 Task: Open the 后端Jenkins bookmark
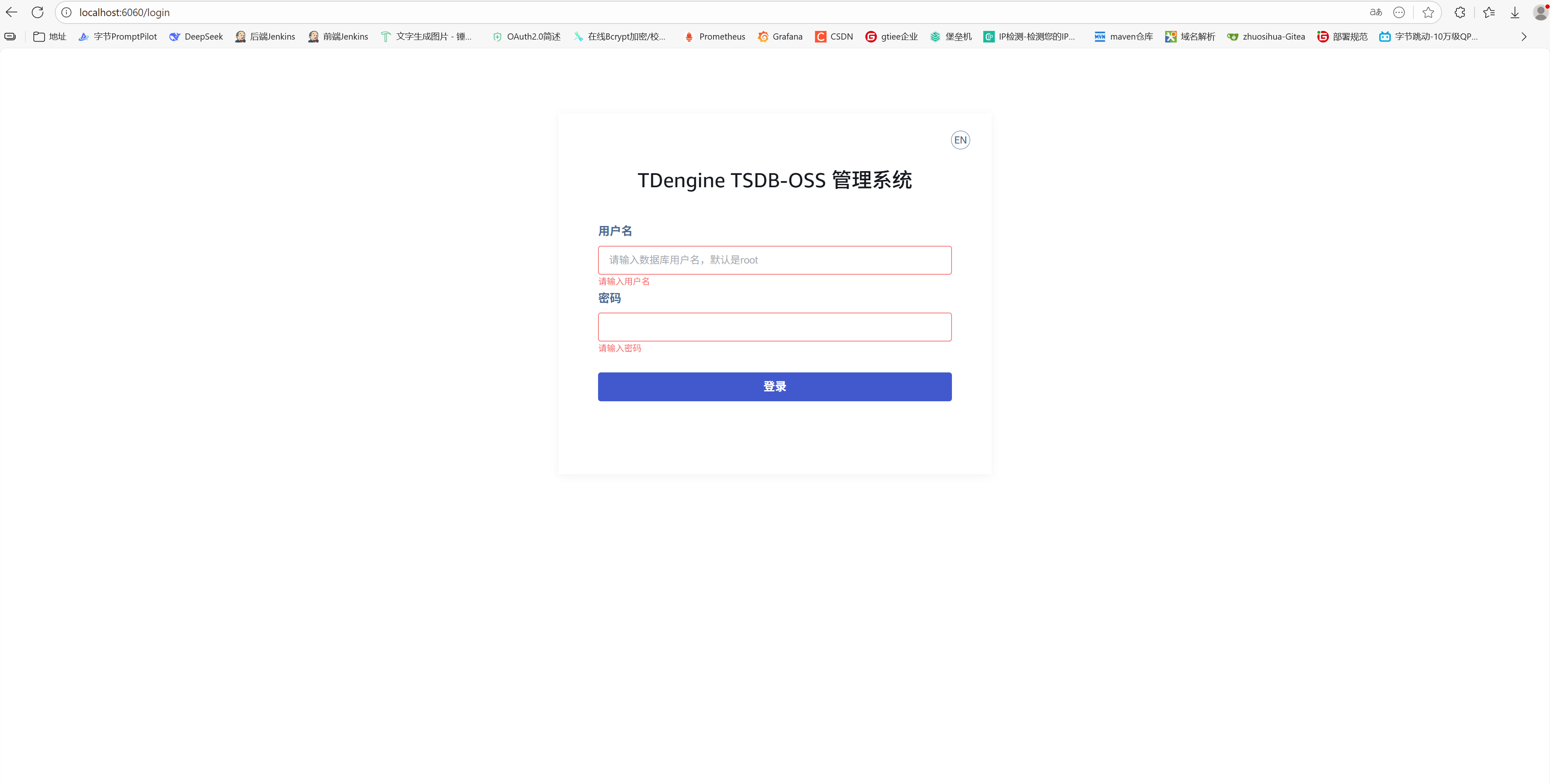[x=266, y=36]
